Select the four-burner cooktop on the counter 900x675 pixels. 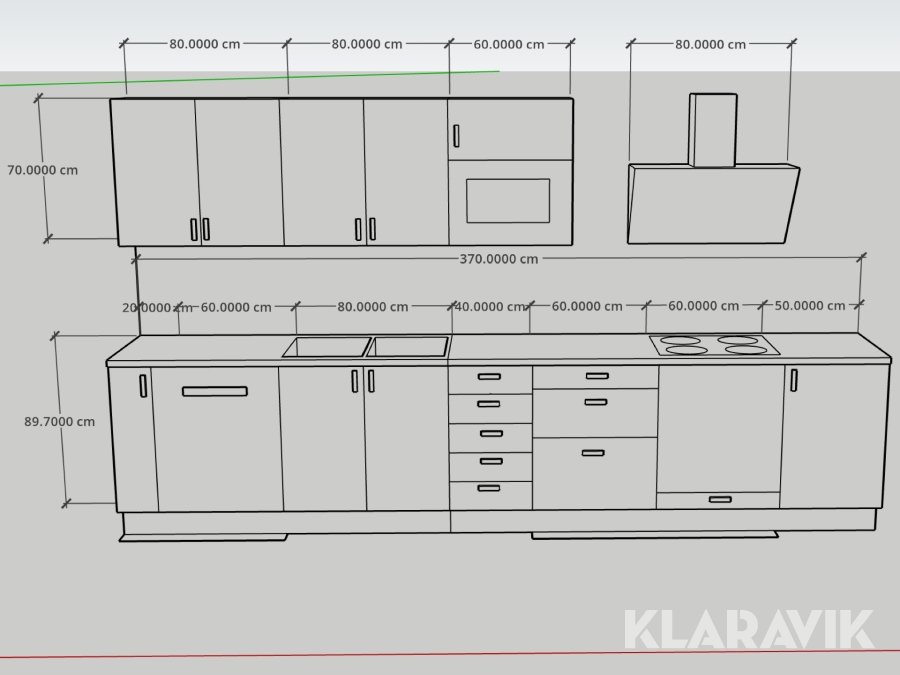coord(714,345)
